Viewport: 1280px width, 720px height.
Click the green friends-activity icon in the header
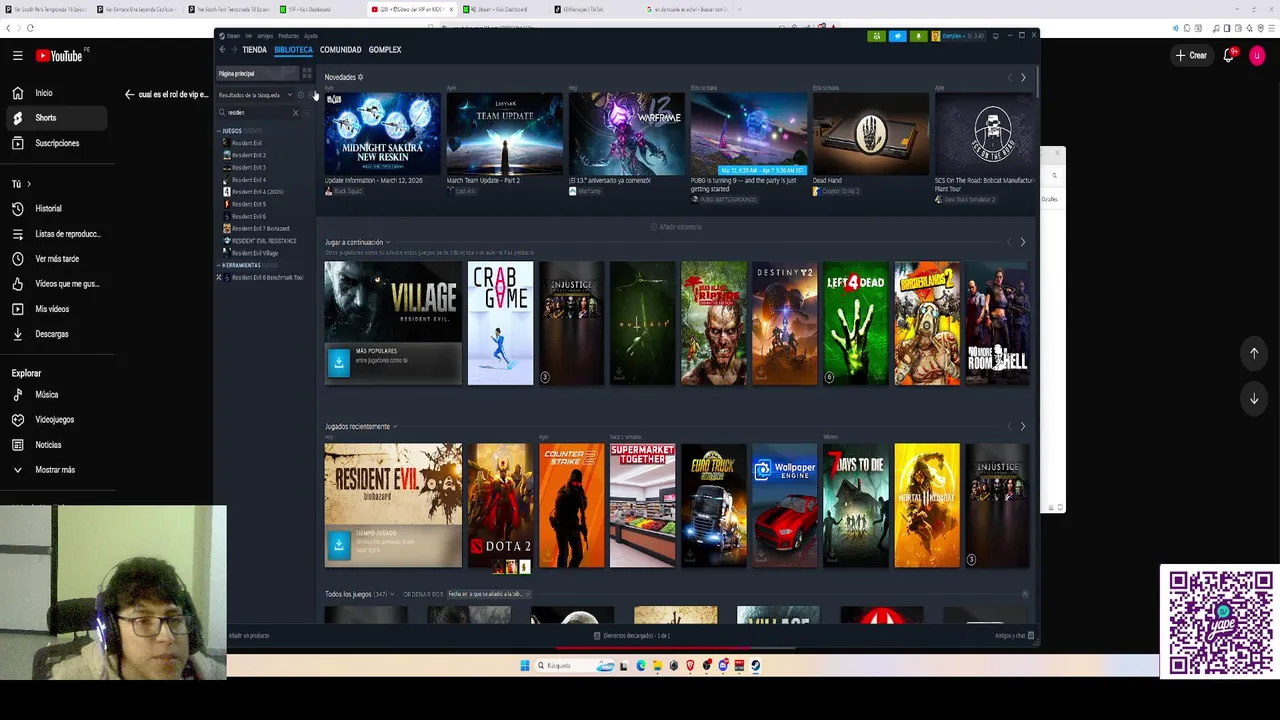pyautogui.click(x=877, y=36)
